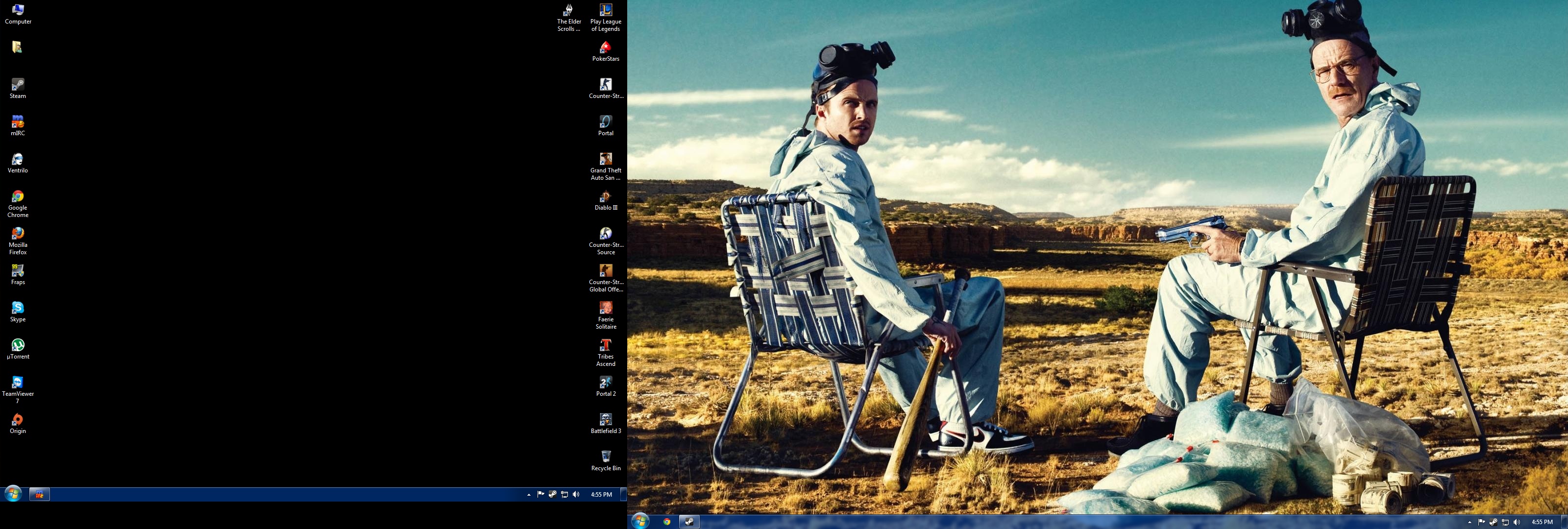Viewport: 1568px width, 529px height.
Task: Select the Fraps desktop shortcut
Action: click(x=18, y=274)
